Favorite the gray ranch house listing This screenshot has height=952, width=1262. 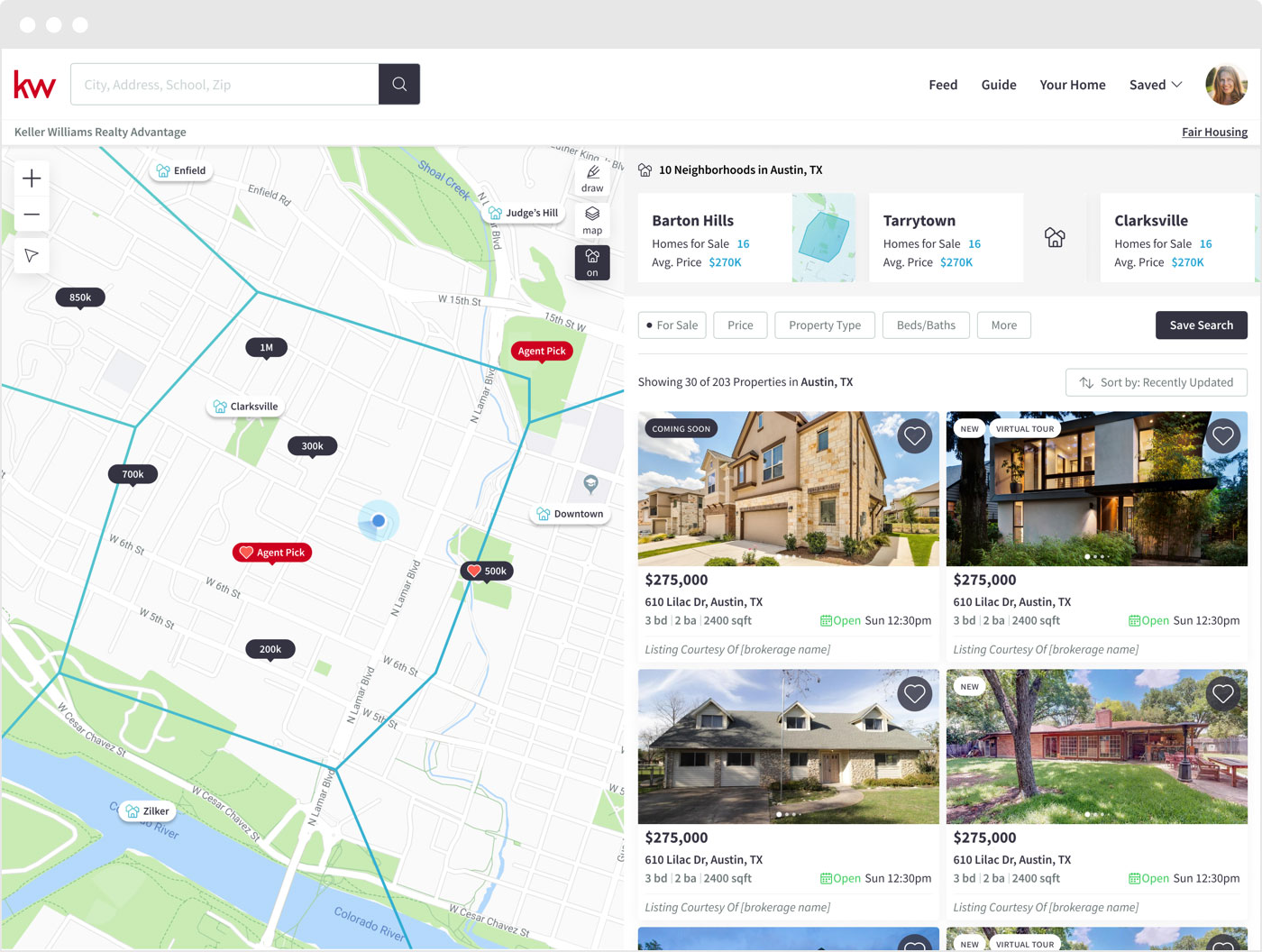pyautogui.click(x=914, y=694)
